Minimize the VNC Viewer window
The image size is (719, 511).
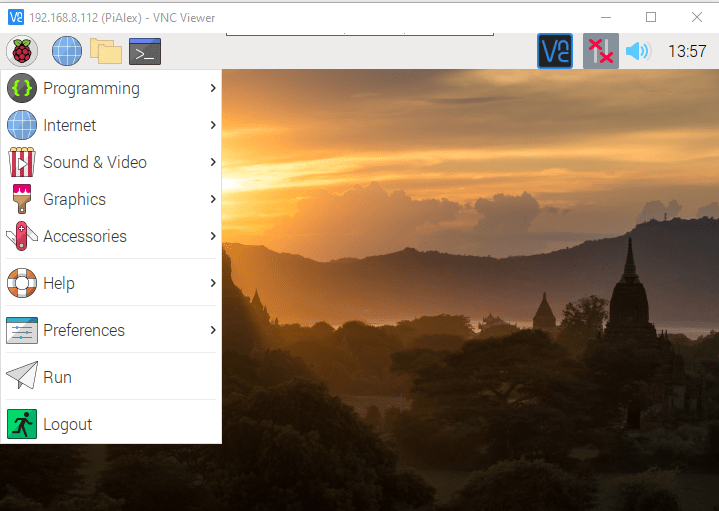tap(606, 17)
